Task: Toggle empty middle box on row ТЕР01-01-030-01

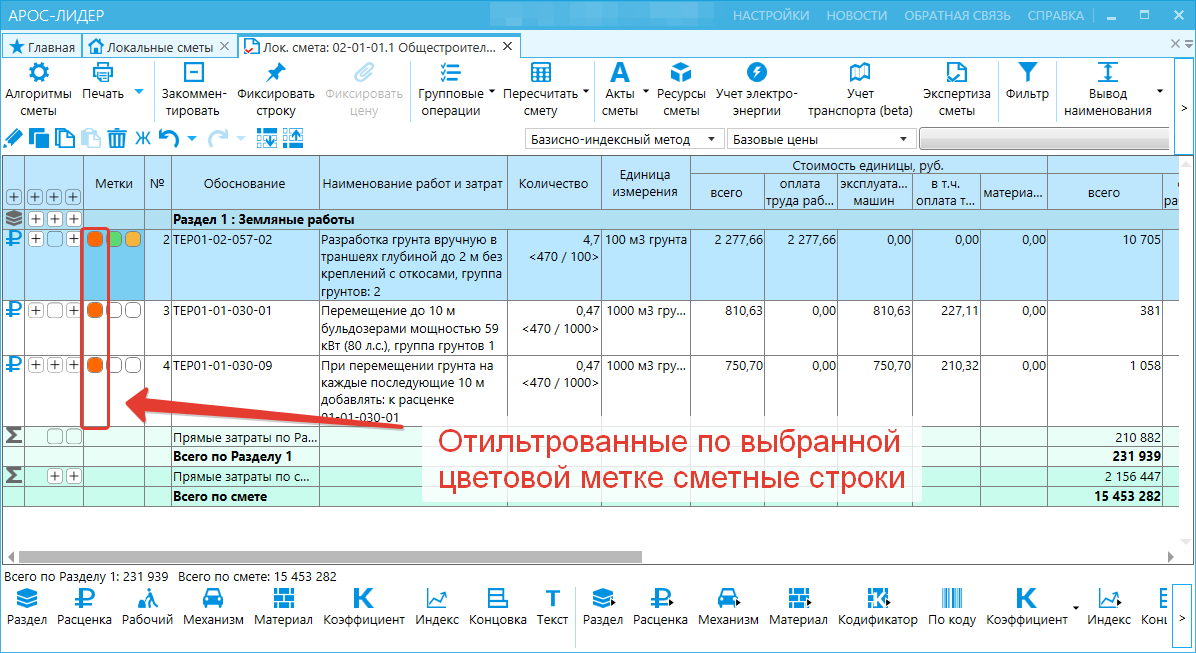Action: (x=55, y=310)
